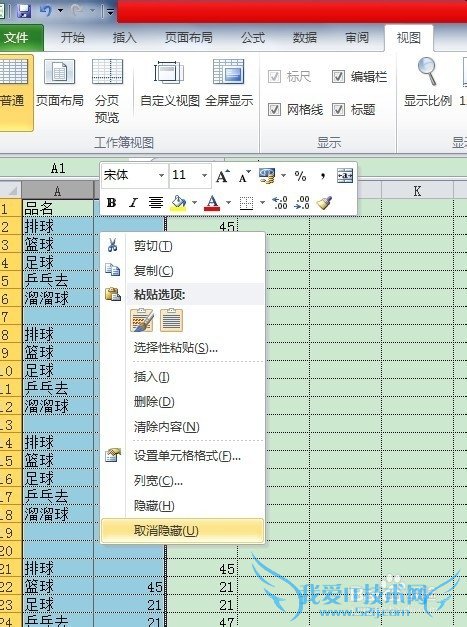Click the second paste option icon
This screenshot has width=467, height=627.
tap(172, 321)
